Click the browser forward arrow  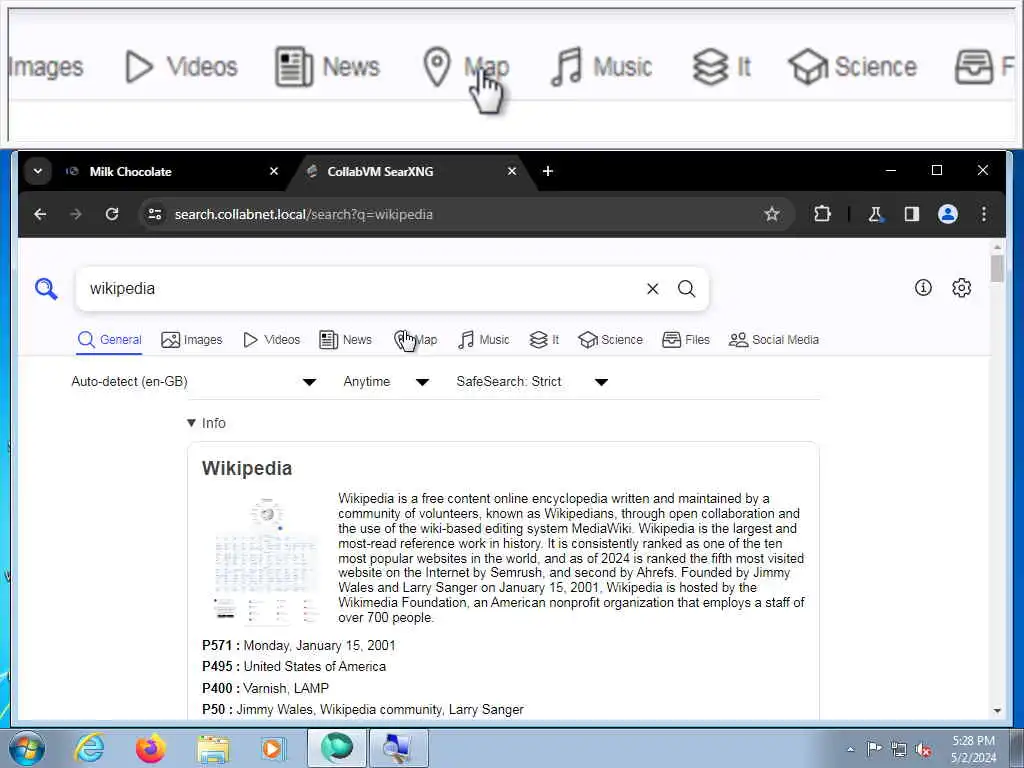point(76,214)
